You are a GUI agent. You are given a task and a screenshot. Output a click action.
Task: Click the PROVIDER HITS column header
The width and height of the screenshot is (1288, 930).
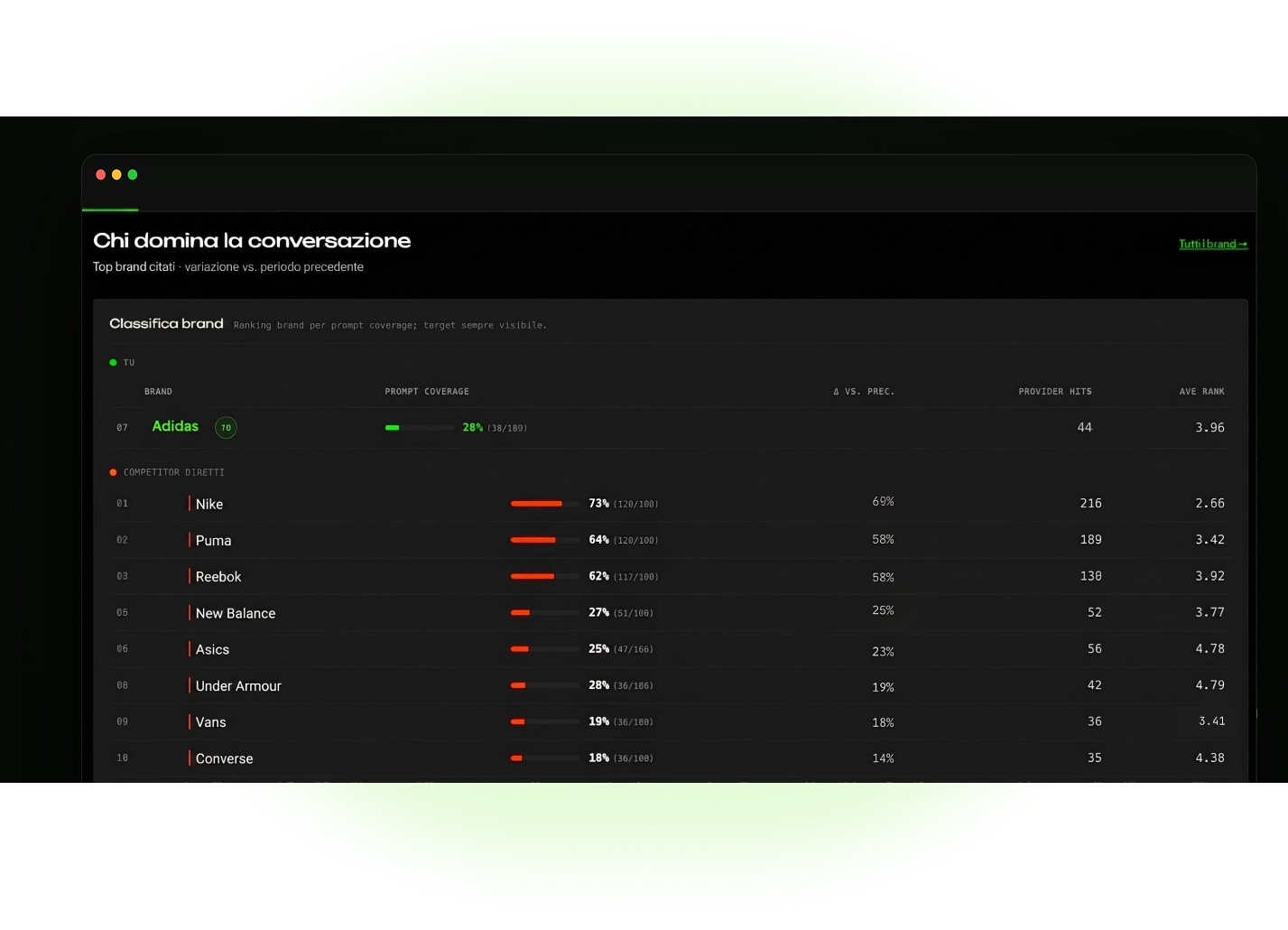pyautogui.click(x=1055, y=392)
